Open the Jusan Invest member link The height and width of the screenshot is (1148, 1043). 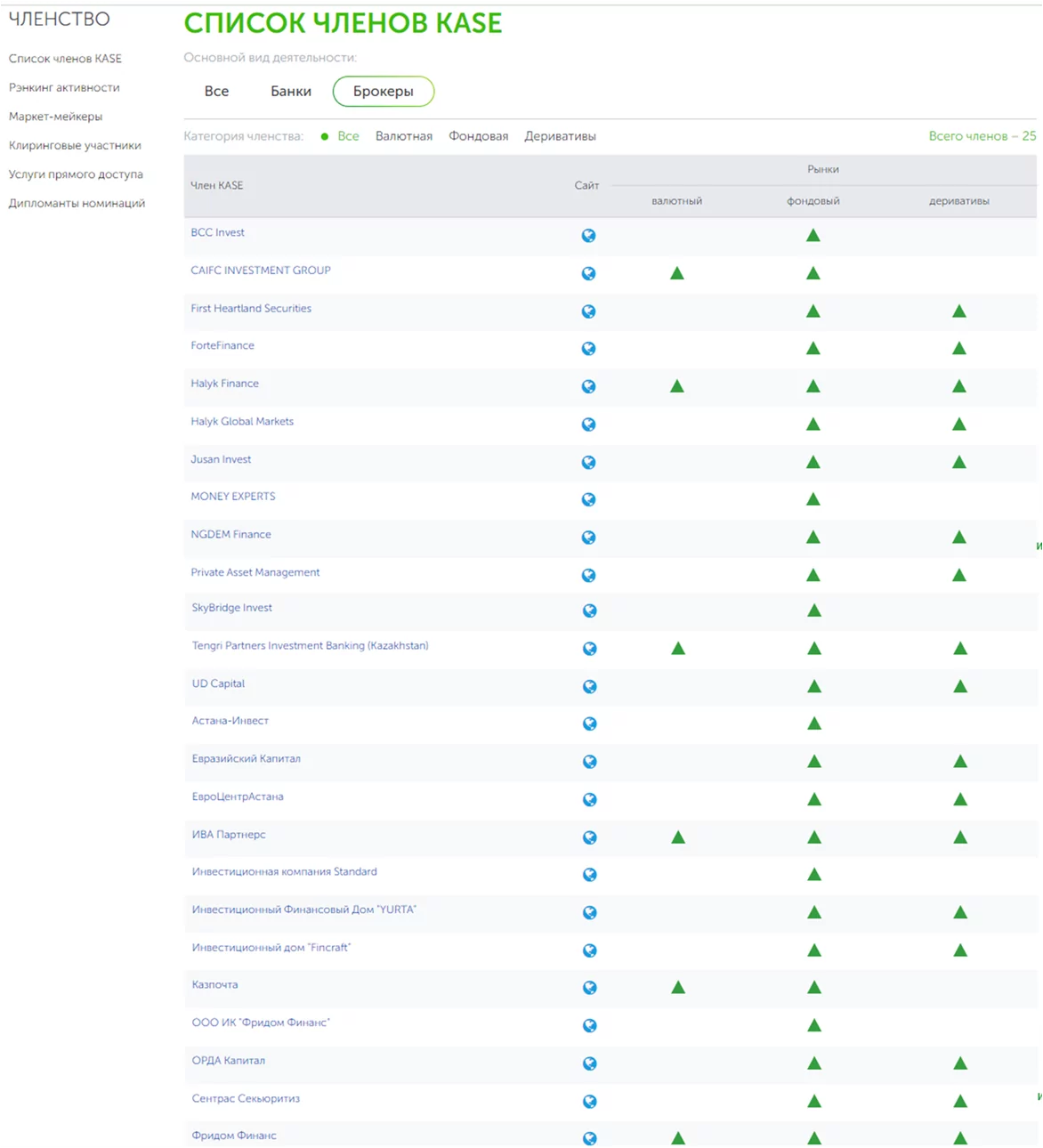(221, 459)
